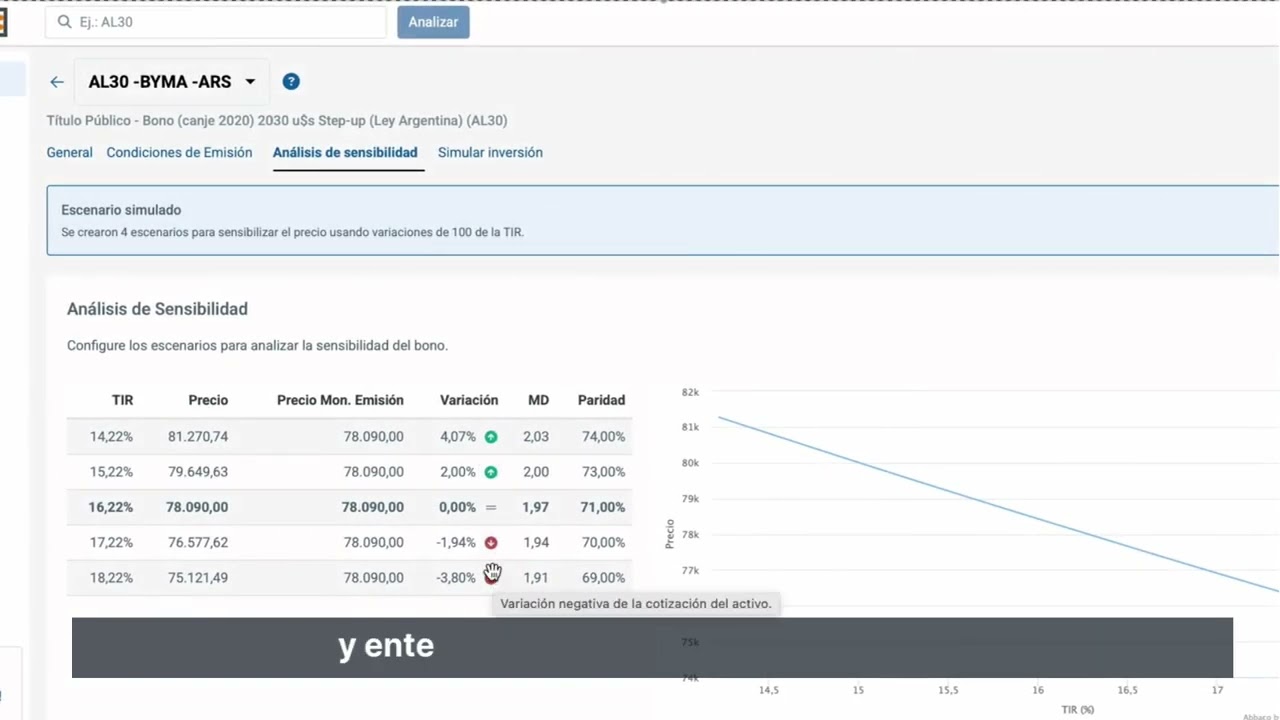Image resolution: width=1280 pixels, height=720 pixels.
Task: Open the Condiciones de Emisión tab
Action: [179, 153]
